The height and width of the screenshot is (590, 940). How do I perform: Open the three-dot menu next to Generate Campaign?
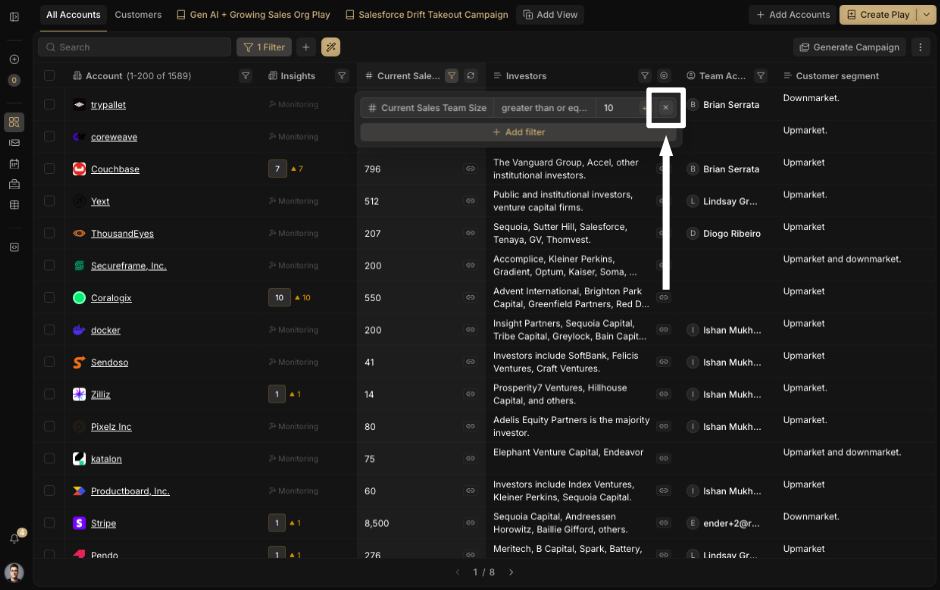click(x=921, y=47)
